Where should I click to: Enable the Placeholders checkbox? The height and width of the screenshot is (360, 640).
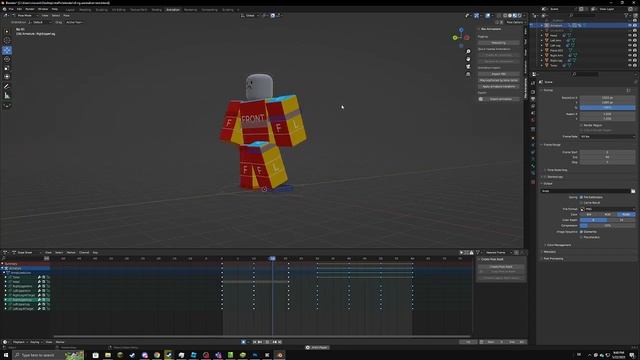click(x=581, y=237)
